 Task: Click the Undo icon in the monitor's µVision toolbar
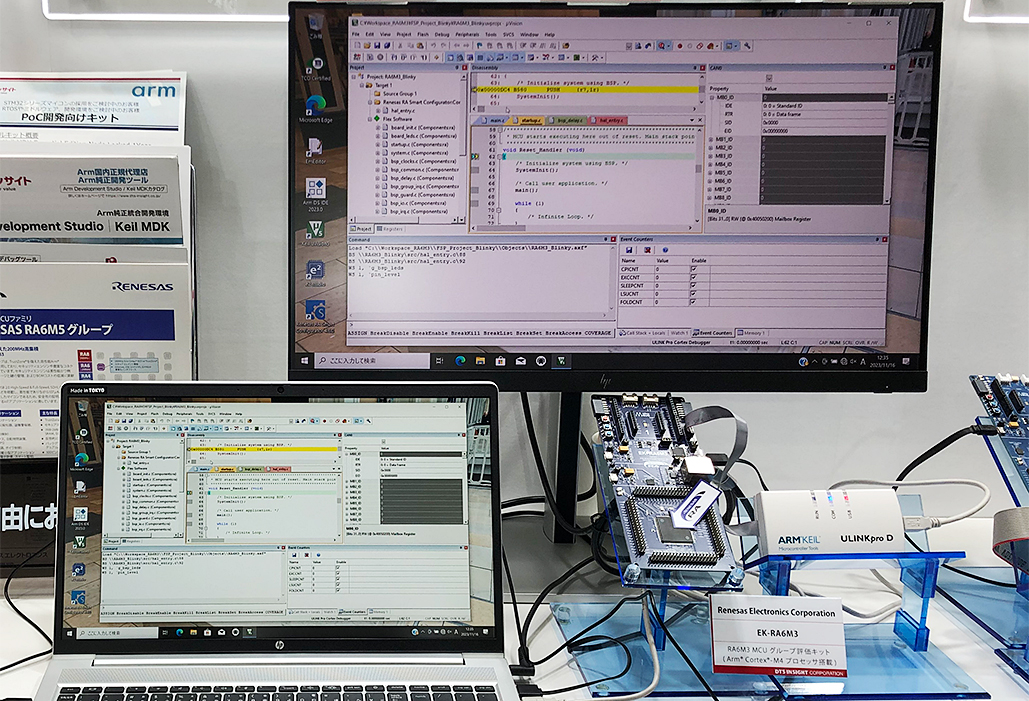[433, 46]
